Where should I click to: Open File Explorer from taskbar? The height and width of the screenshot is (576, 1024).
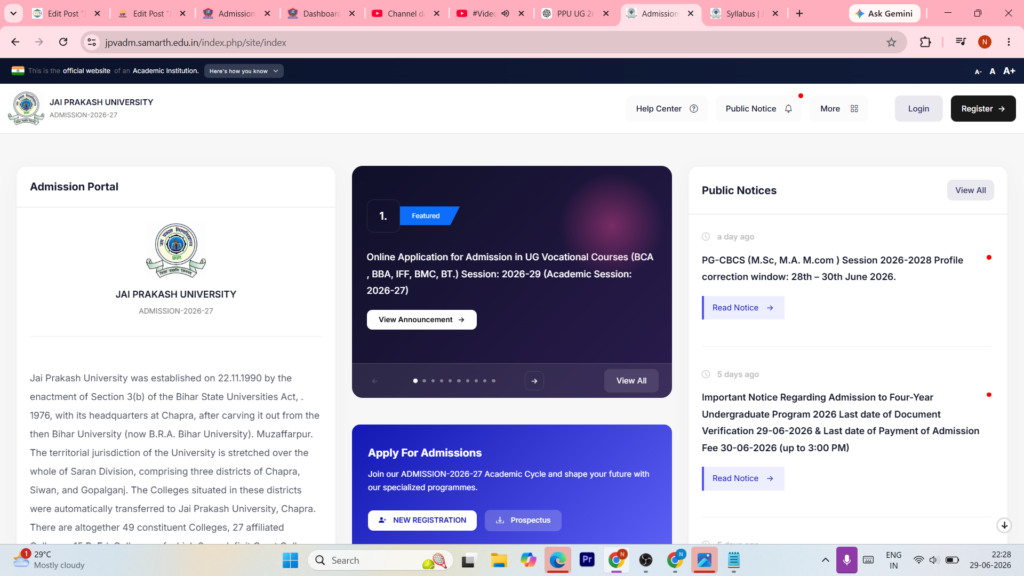tap(499, 560)
